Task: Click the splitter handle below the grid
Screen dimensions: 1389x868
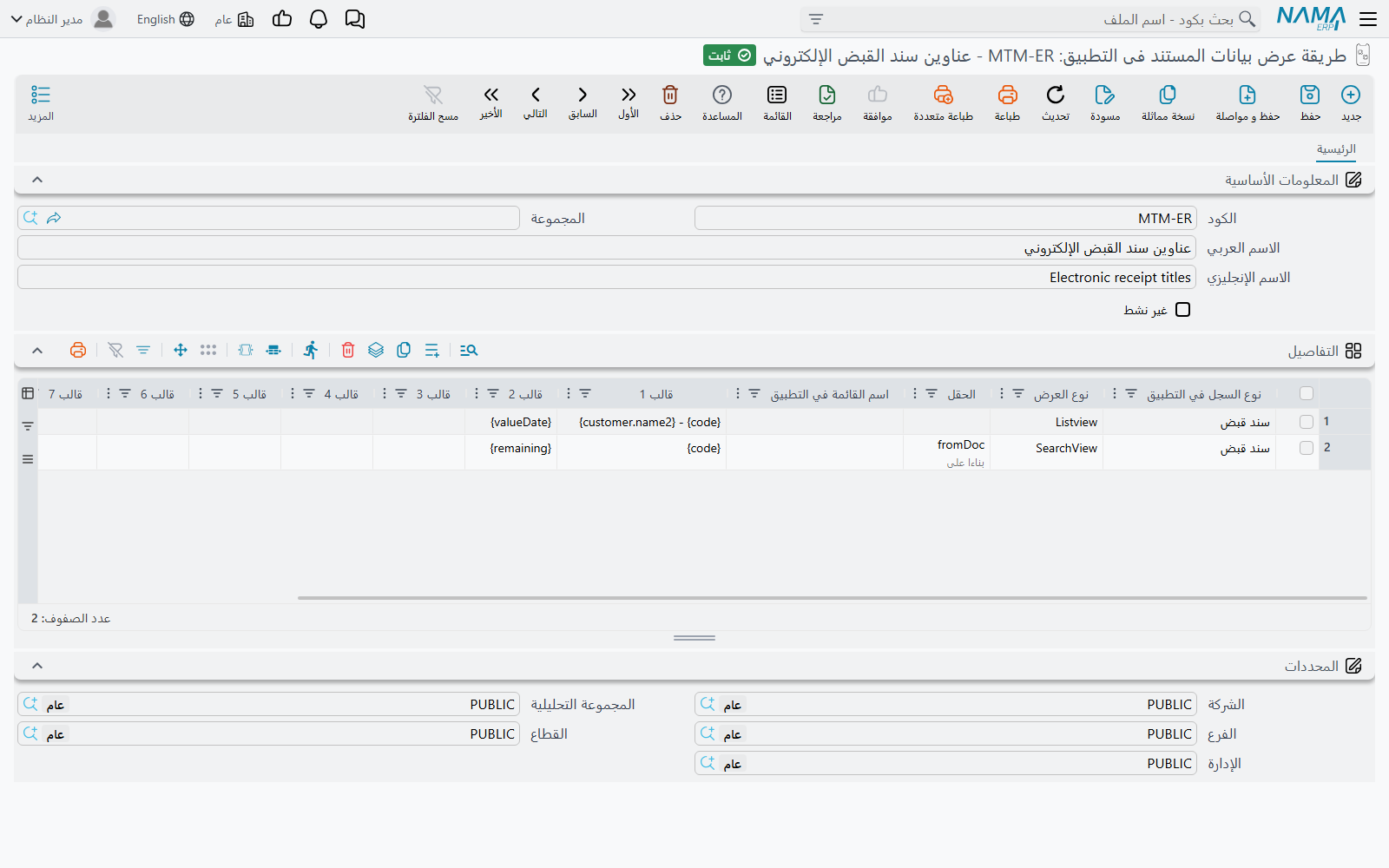Action: point(694,638)
